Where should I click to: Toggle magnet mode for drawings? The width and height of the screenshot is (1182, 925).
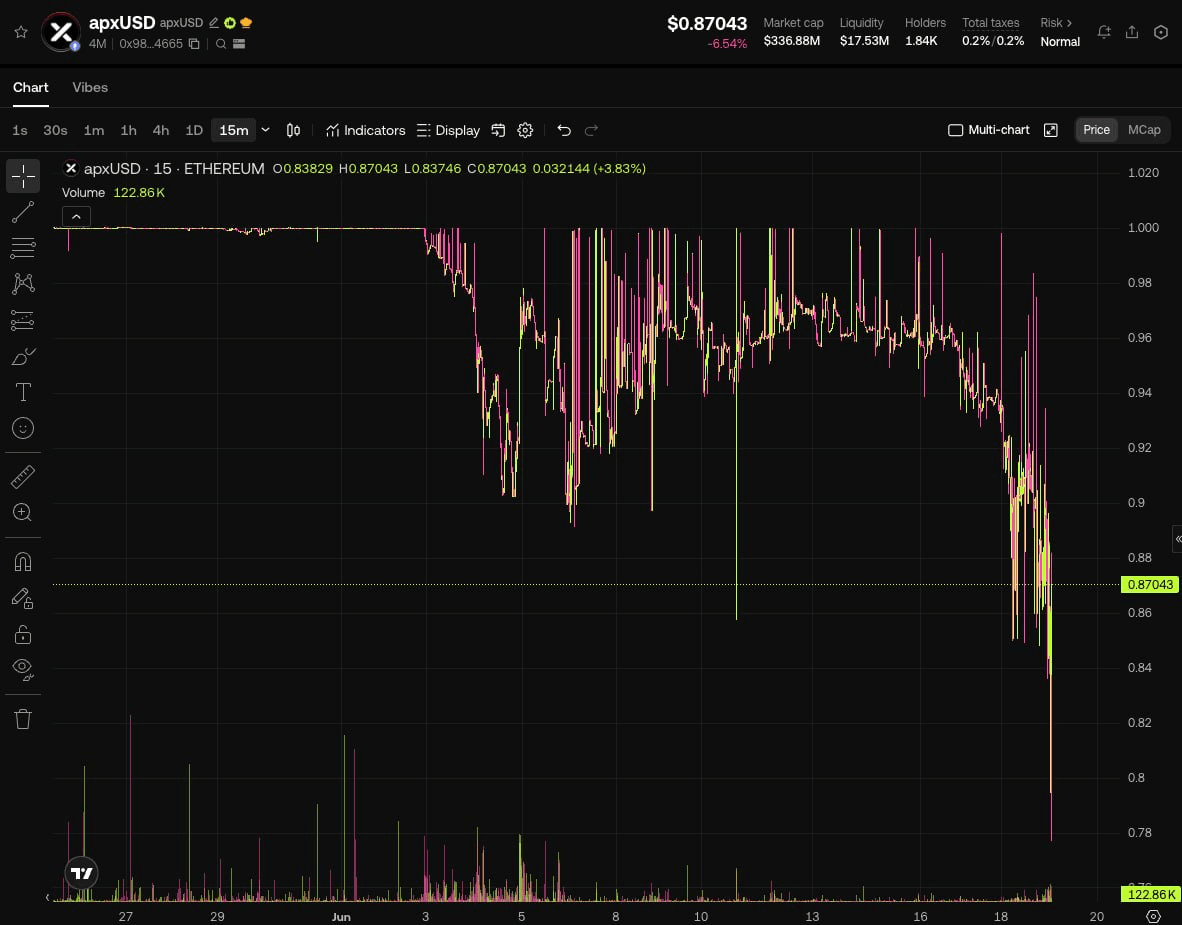point(23,562)
